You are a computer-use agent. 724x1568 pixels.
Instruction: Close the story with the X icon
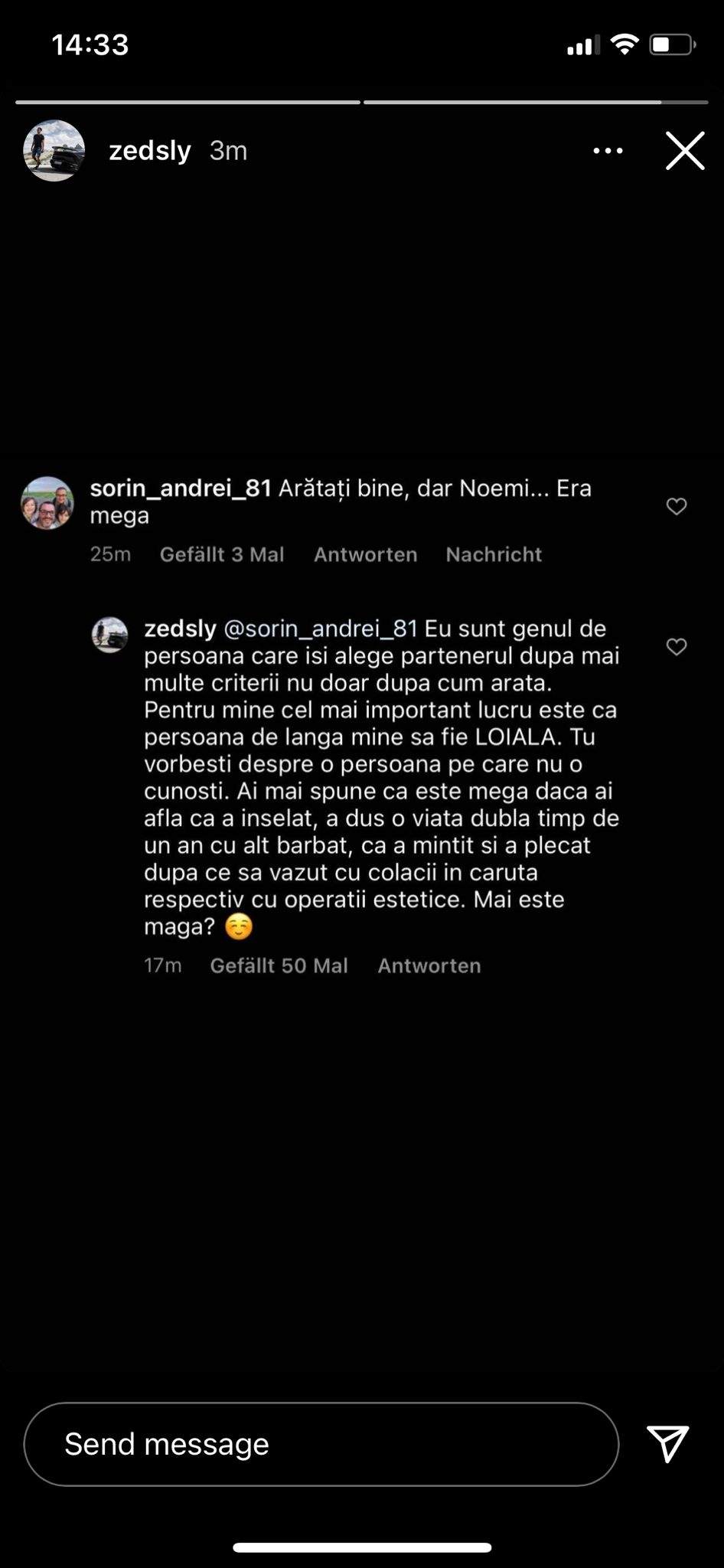(x=684, y=151)
